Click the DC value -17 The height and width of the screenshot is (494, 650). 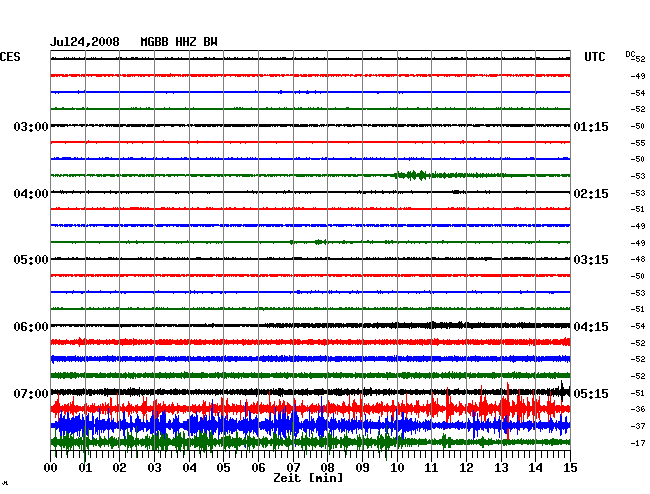[638, 443]
